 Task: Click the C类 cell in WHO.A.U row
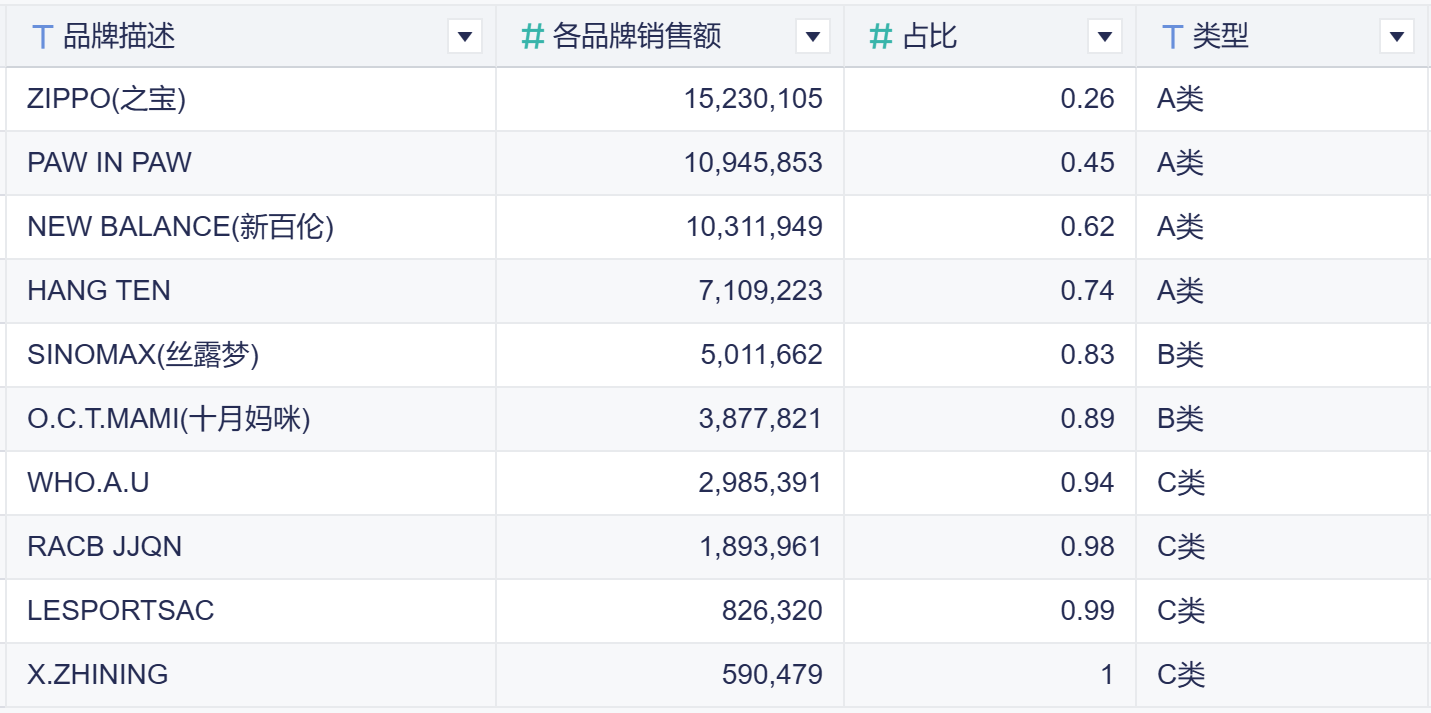pos(1282,483)
